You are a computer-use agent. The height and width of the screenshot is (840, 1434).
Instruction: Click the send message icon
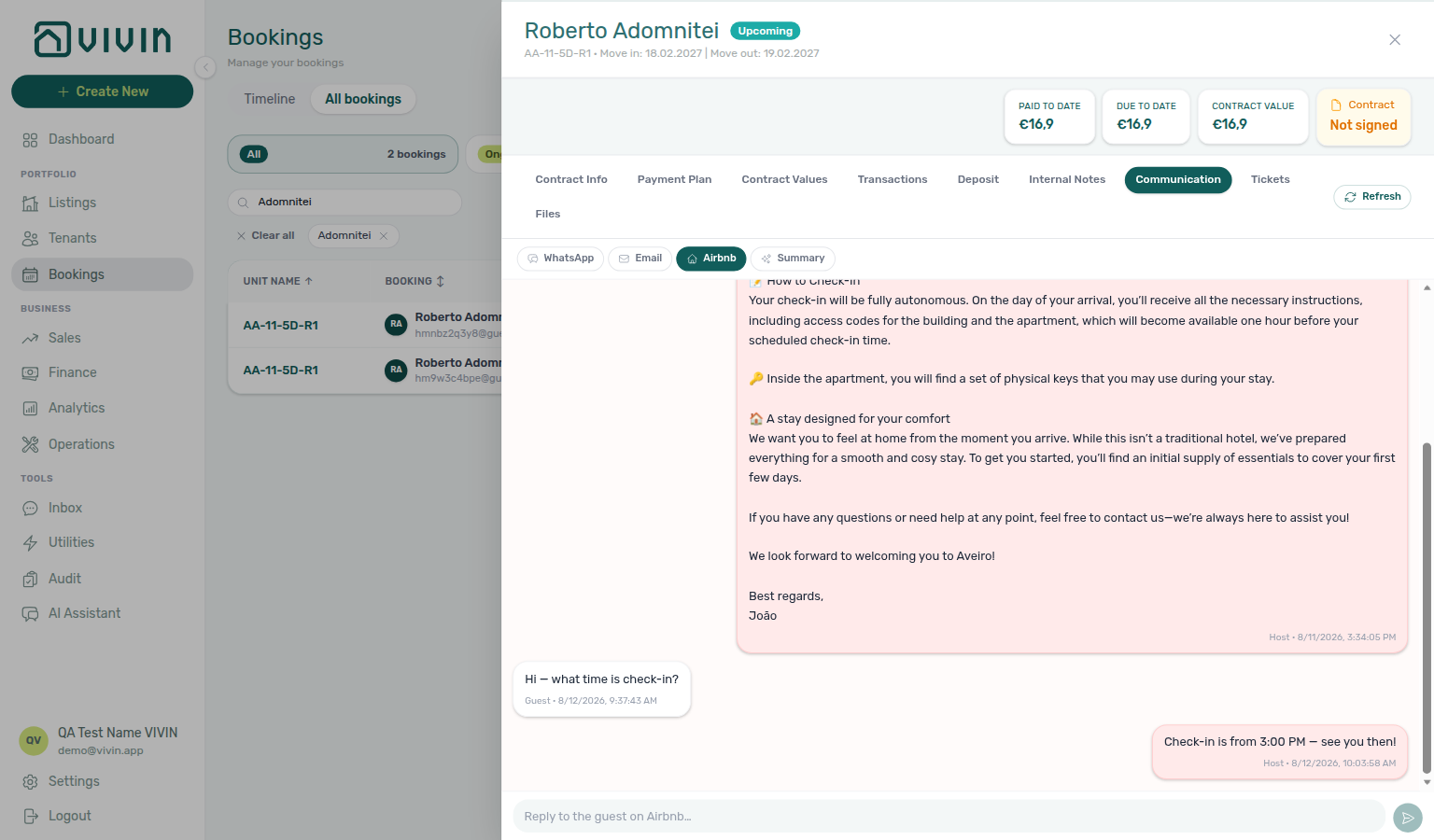[1408, 818]
